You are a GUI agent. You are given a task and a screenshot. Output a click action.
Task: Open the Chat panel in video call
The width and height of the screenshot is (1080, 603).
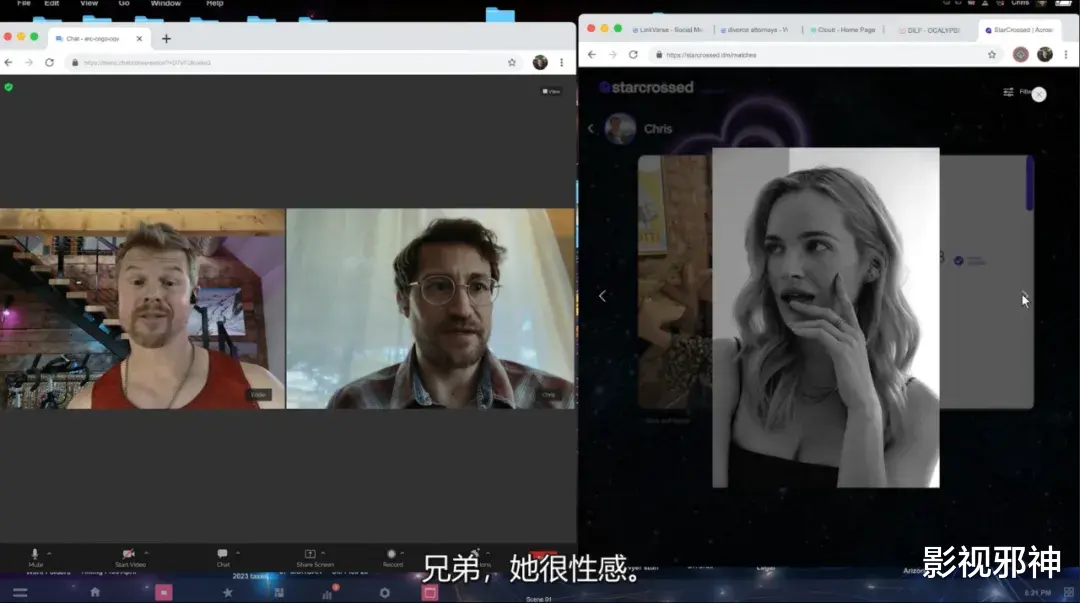click(x=222, y=558)
